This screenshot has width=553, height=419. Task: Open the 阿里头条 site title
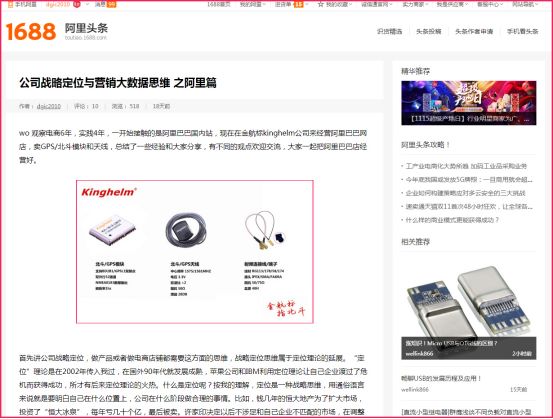coord(86,28)
